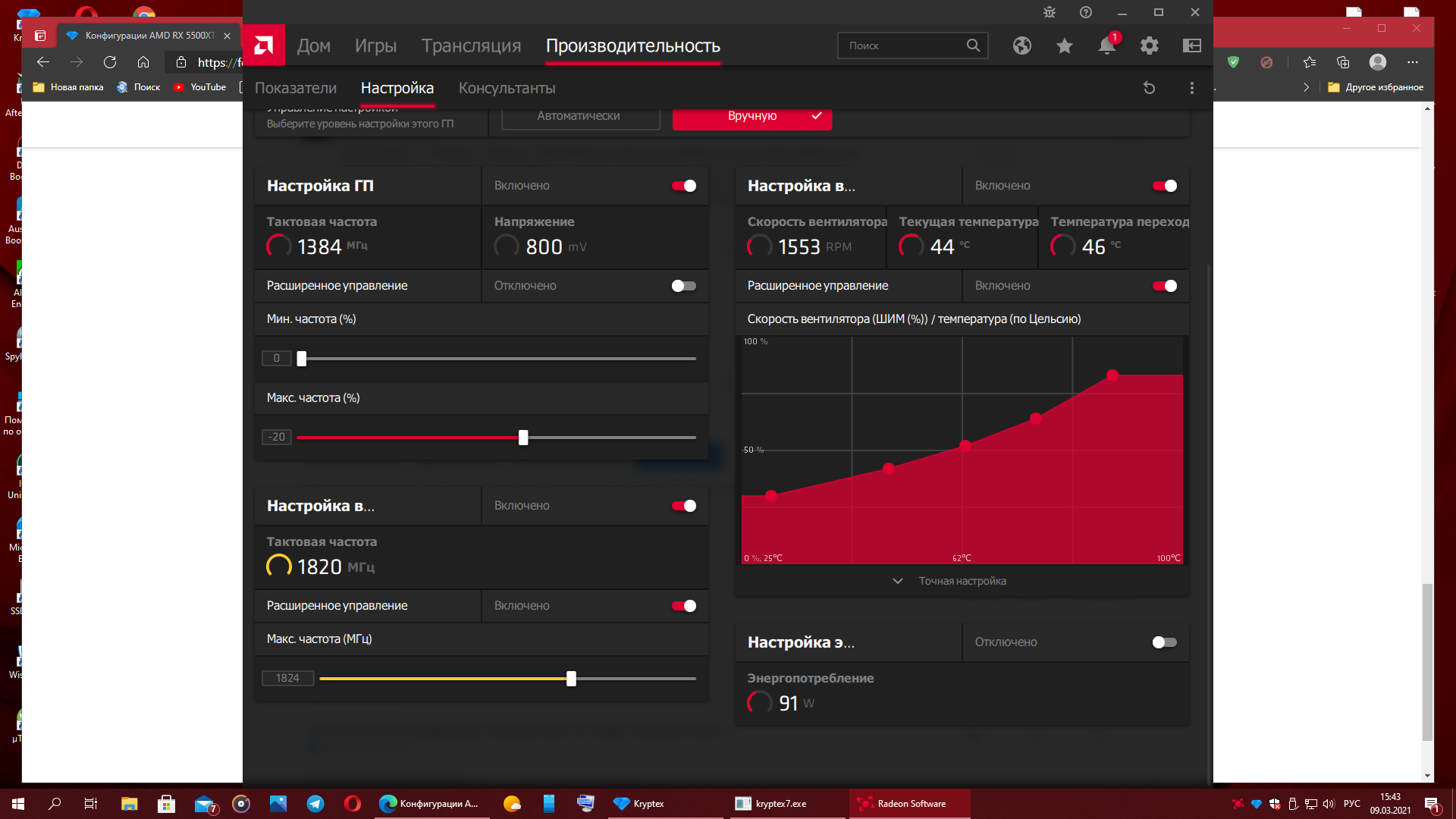Viewport: 1456px width, 819px height.
Task: Open Opera browser from the taskbar
Action: [353, 804]
